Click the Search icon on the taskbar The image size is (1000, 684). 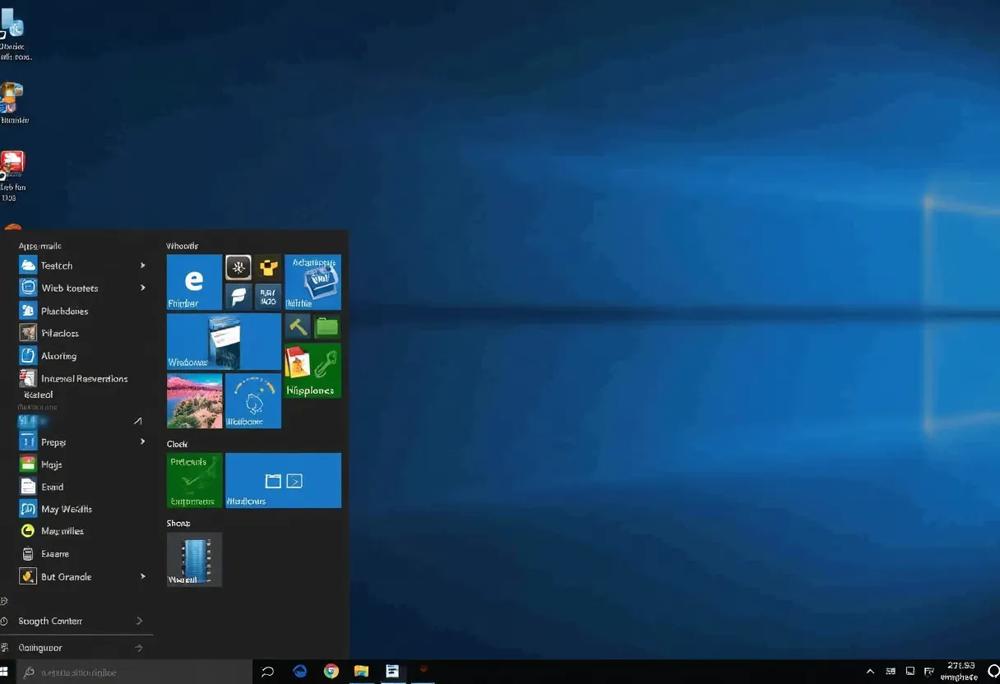[267, 671]
